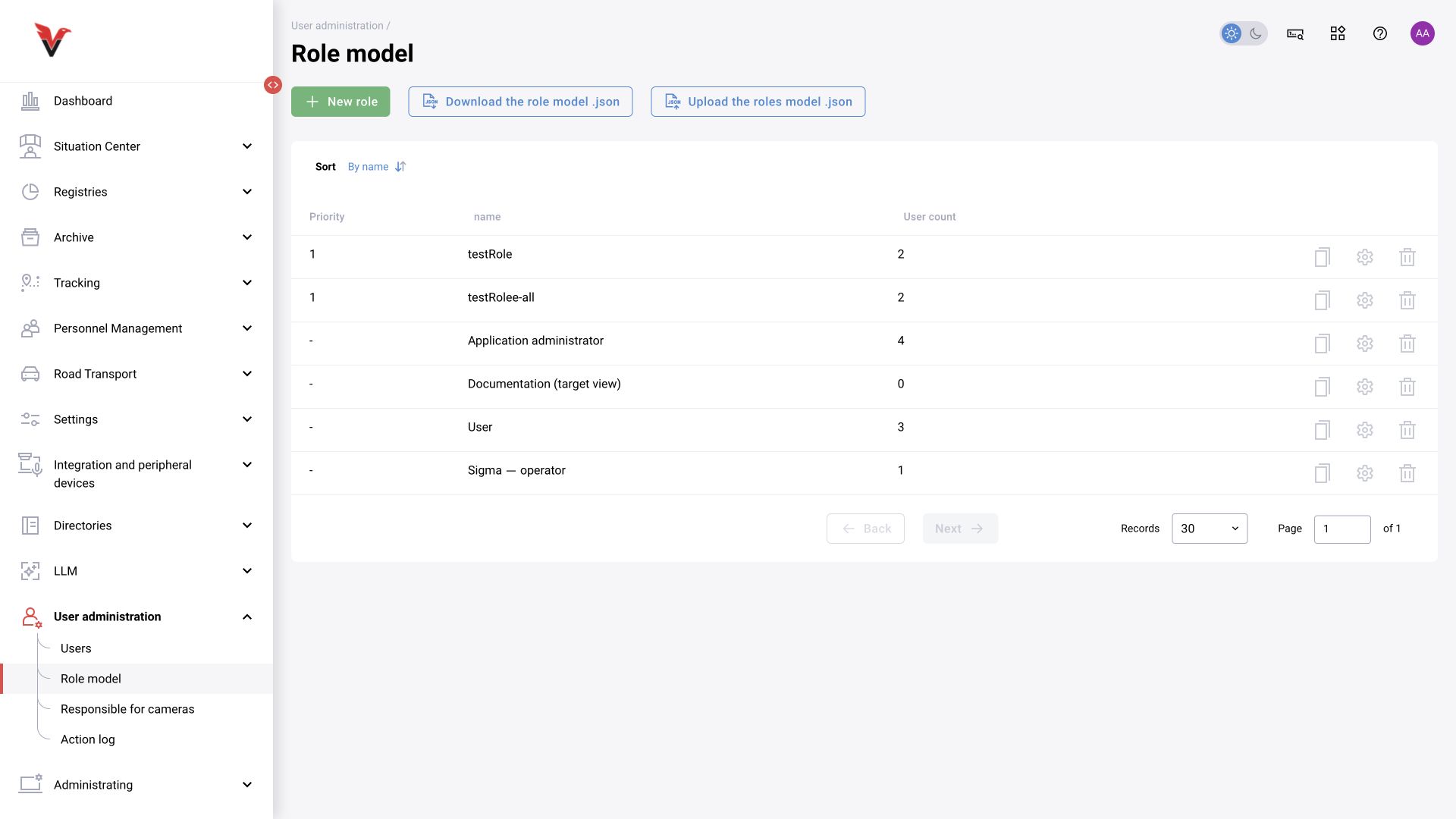Expand the Administrating section
This screenshot has width=1456, height=819.
[136, 785]
